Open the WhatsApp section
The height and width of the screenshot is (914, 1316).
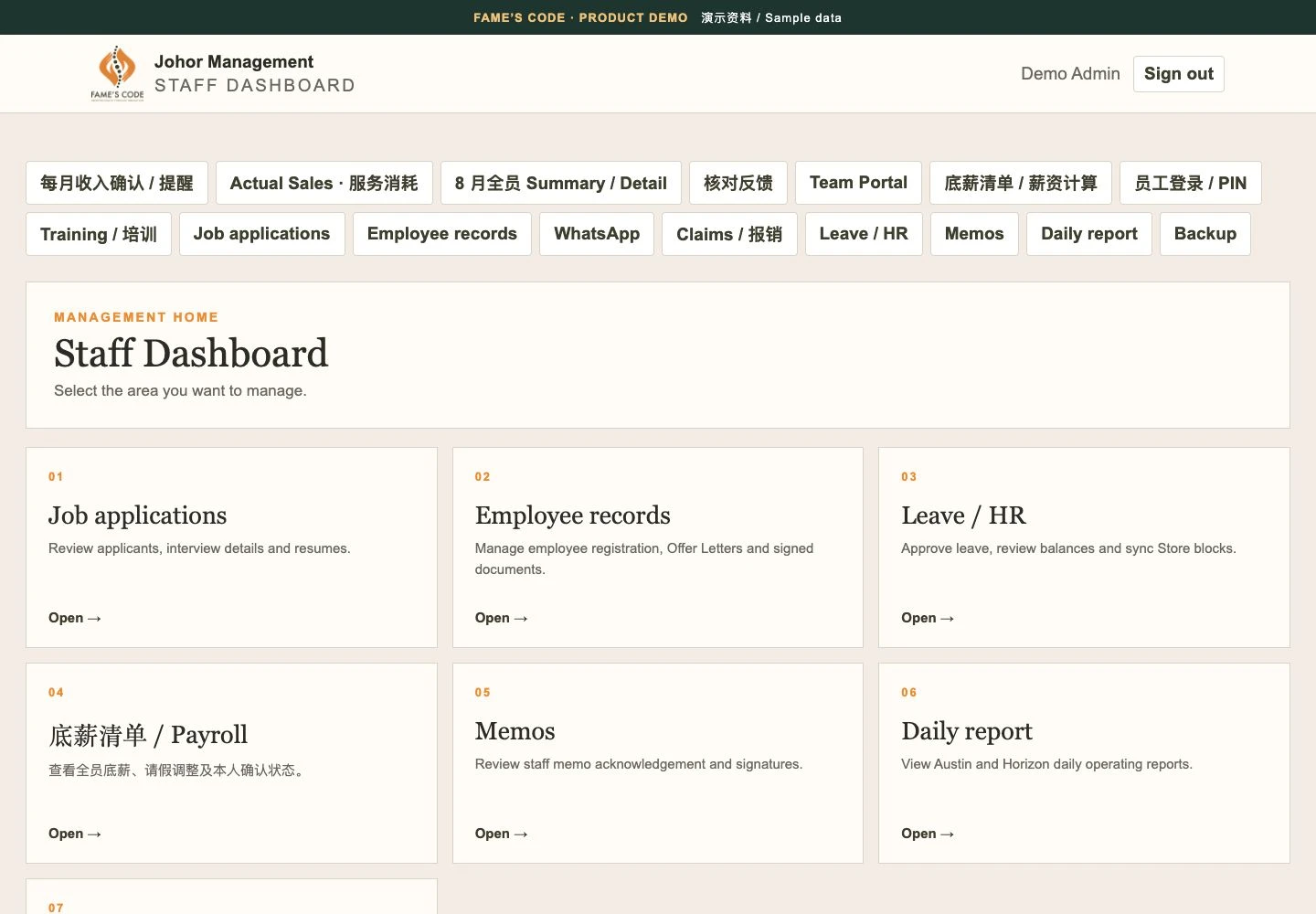597,234
